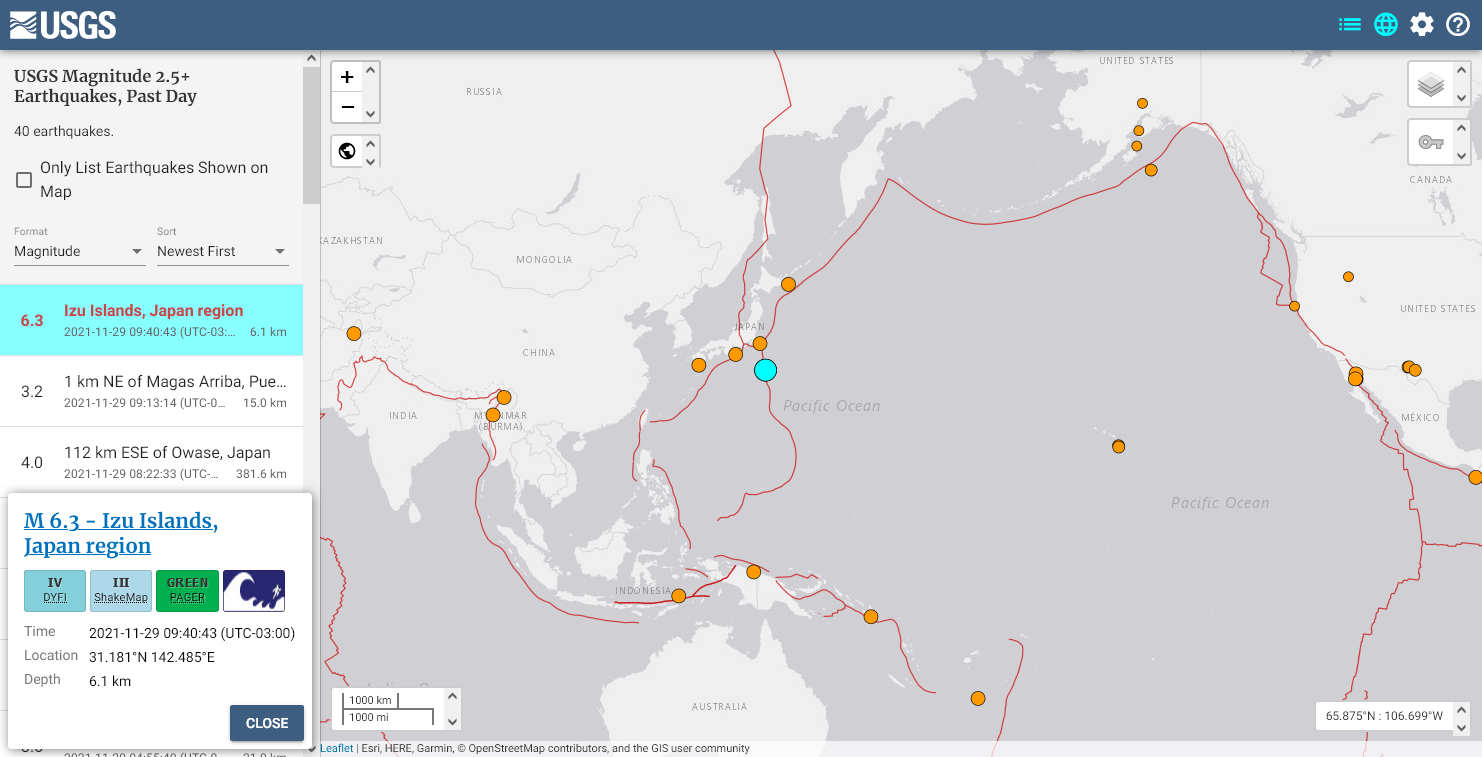Zoom out on the map
The image size is (1482, 757).
[347, 107]
